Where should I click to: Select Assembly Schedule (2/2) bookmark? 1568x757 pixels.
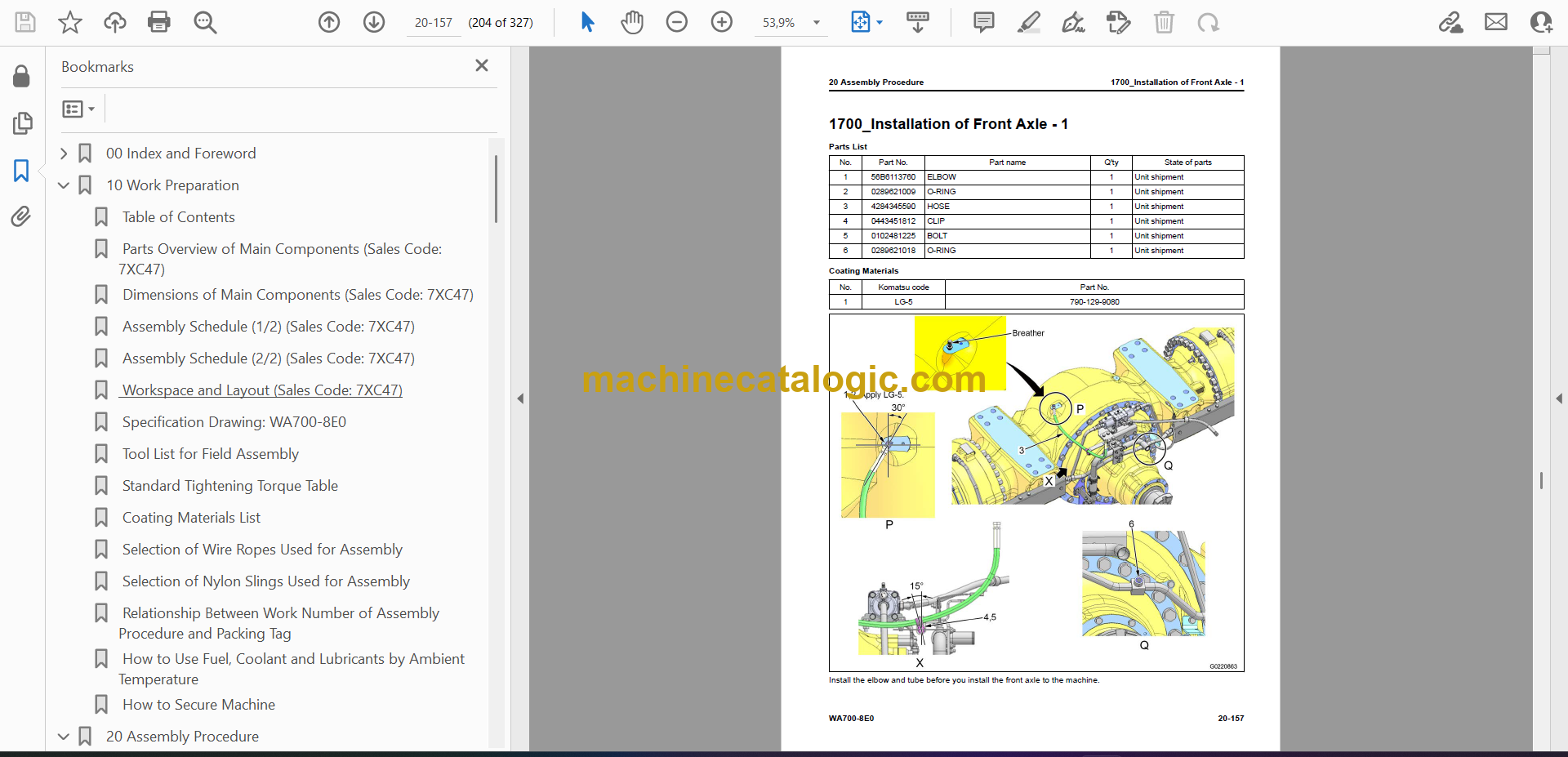pos(268,358)
